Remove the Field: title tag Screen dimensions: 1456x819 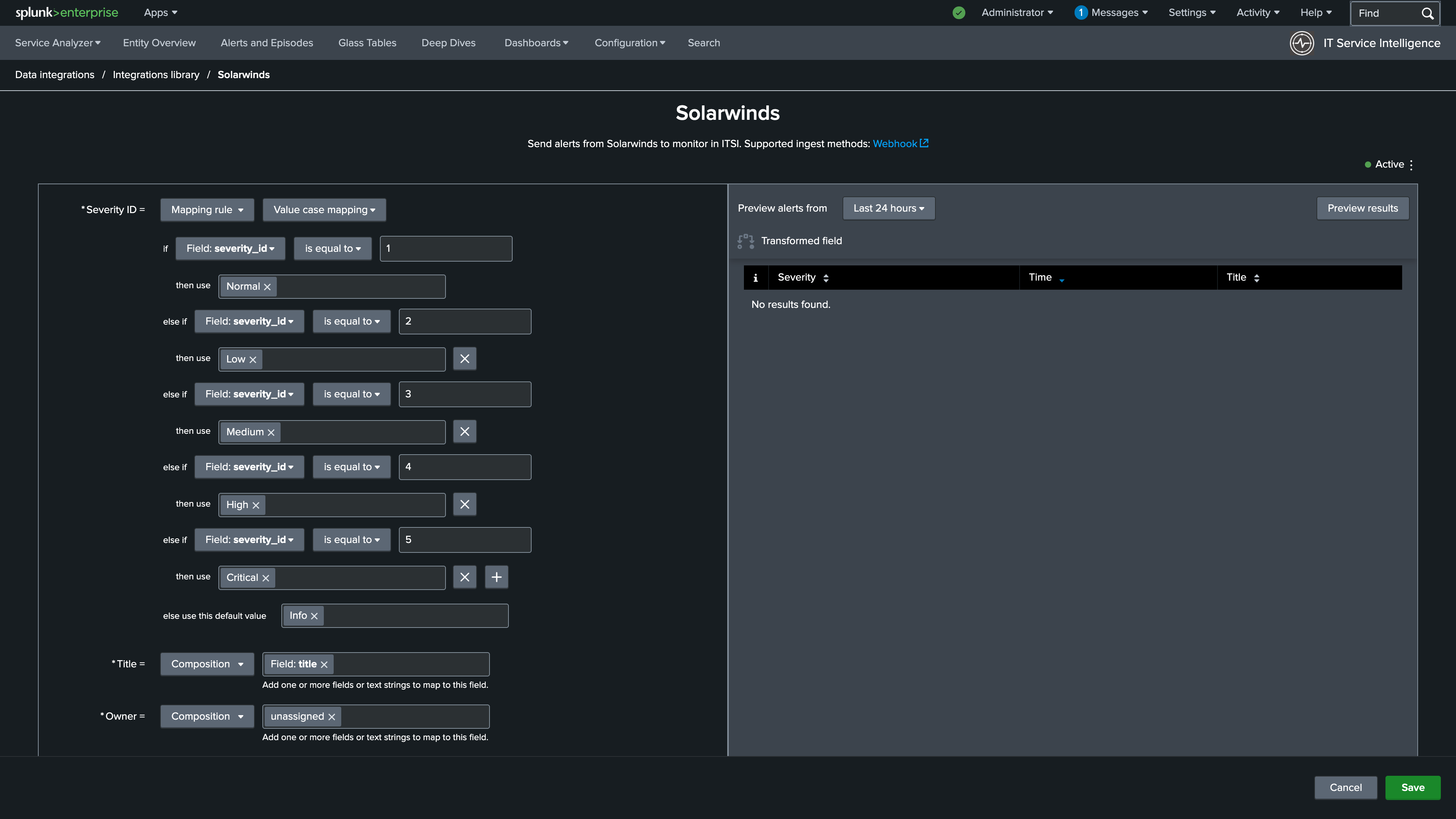click(x=324, y=665)
